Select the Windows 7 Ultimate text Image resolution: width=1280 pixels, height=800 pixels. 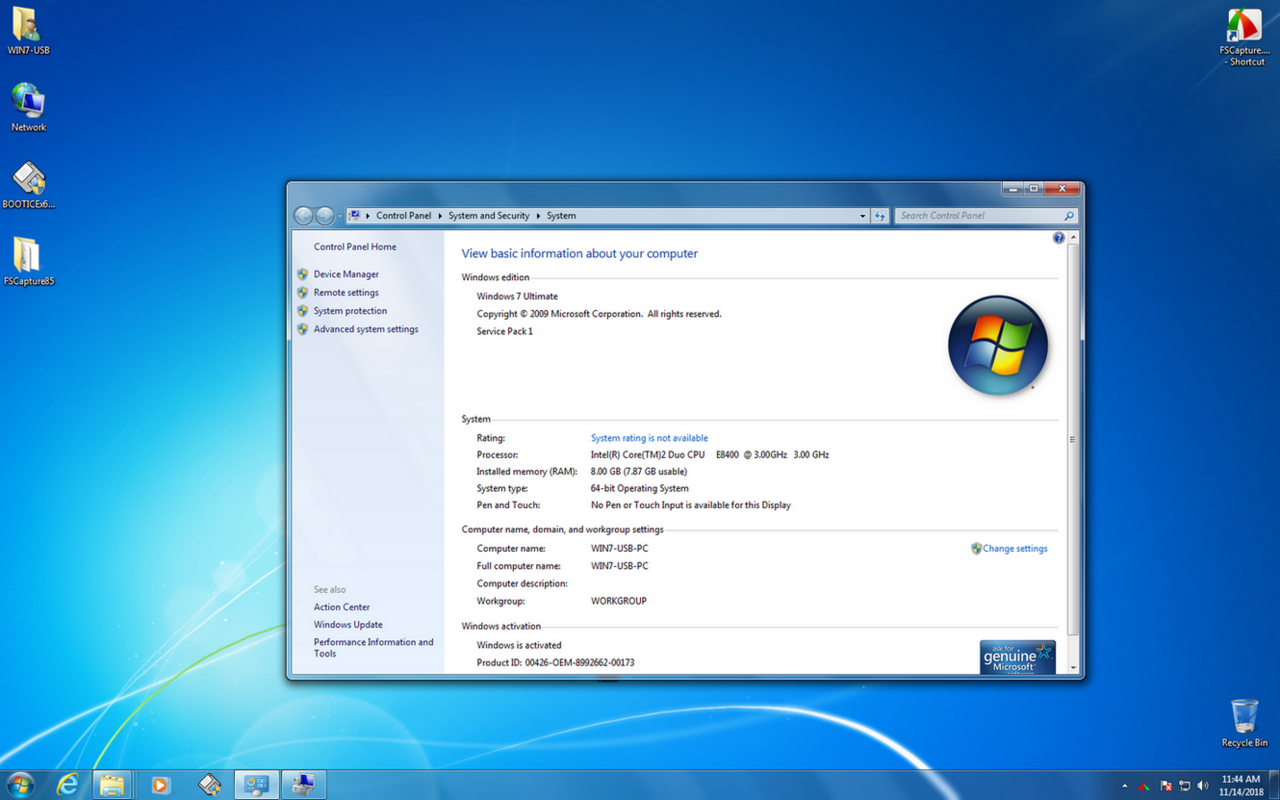click(x=517, y=296)
